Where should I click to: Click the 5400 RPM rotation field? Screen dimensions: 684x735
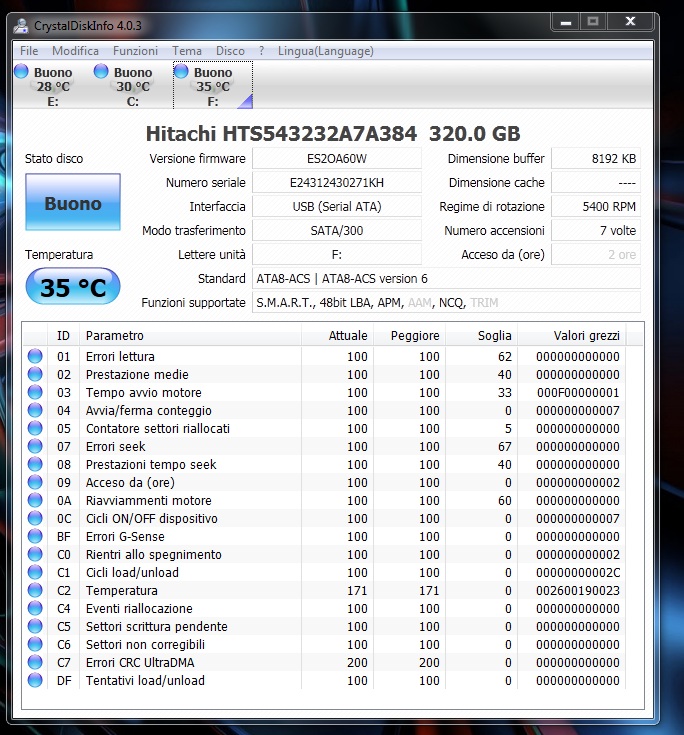596,206
